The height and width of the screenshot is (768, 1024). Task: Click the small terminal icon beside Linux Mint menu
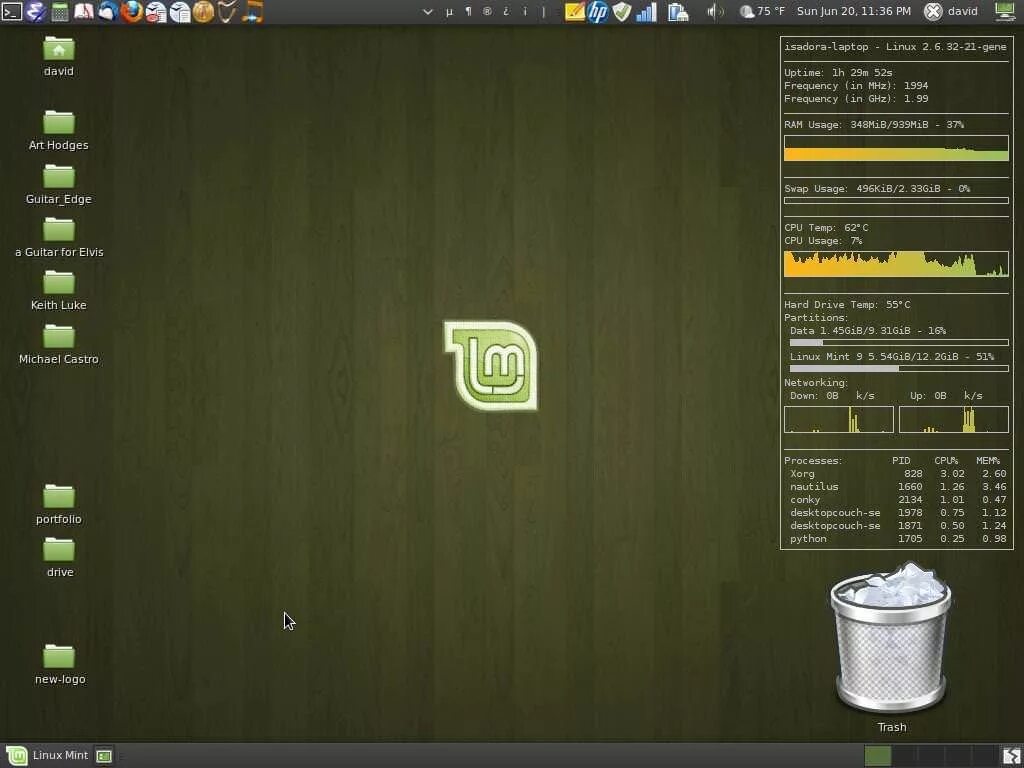coord(104,756)
